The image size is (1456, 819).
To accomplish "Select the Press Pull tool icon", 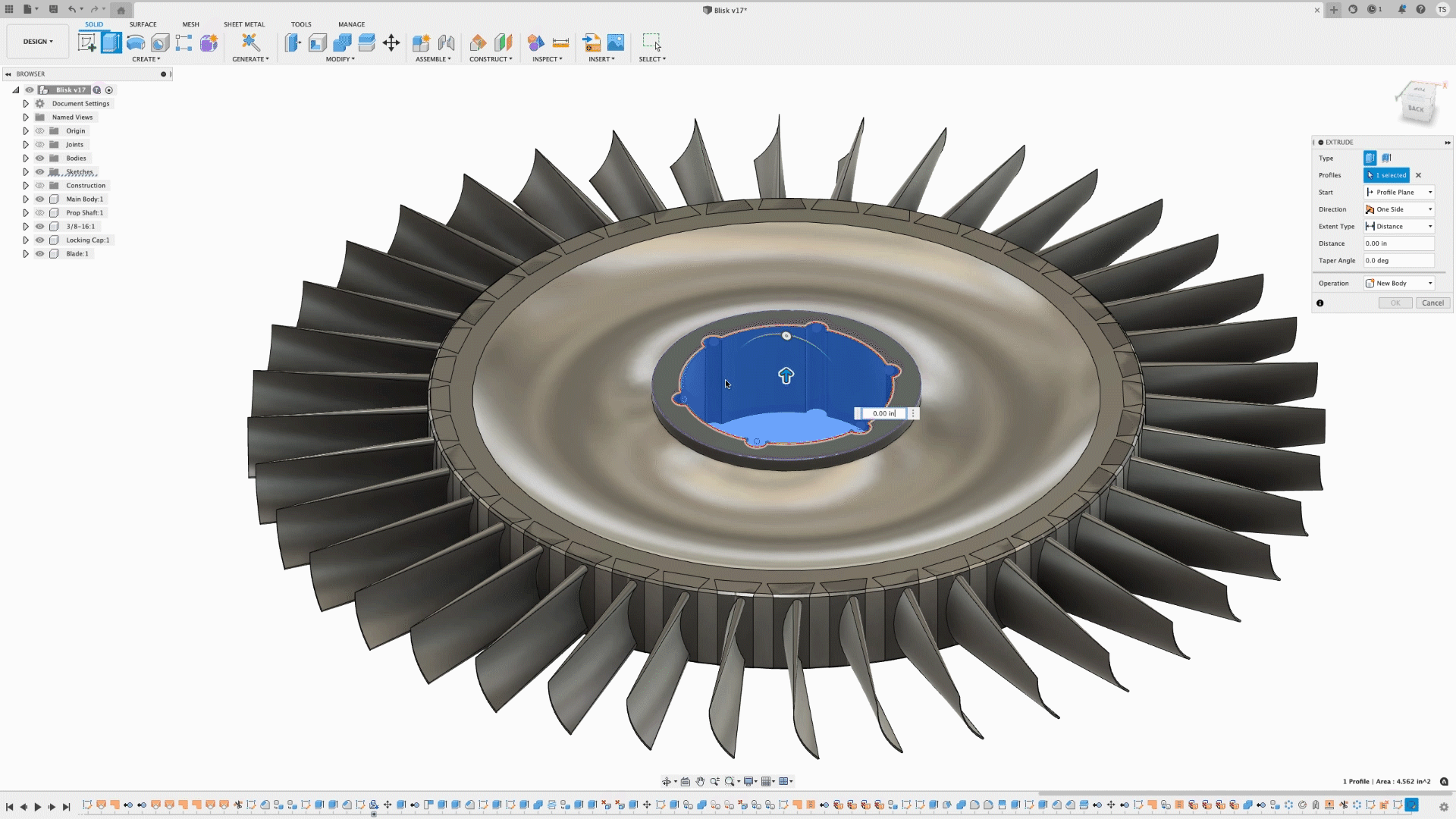I will point(293,42).
